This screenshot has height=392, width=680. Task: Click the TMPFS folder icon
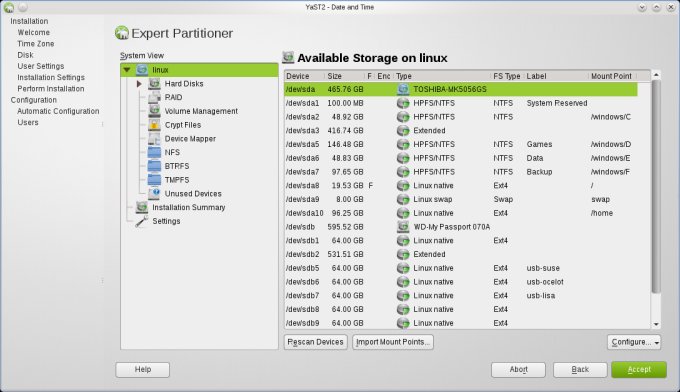click(154, 180)
